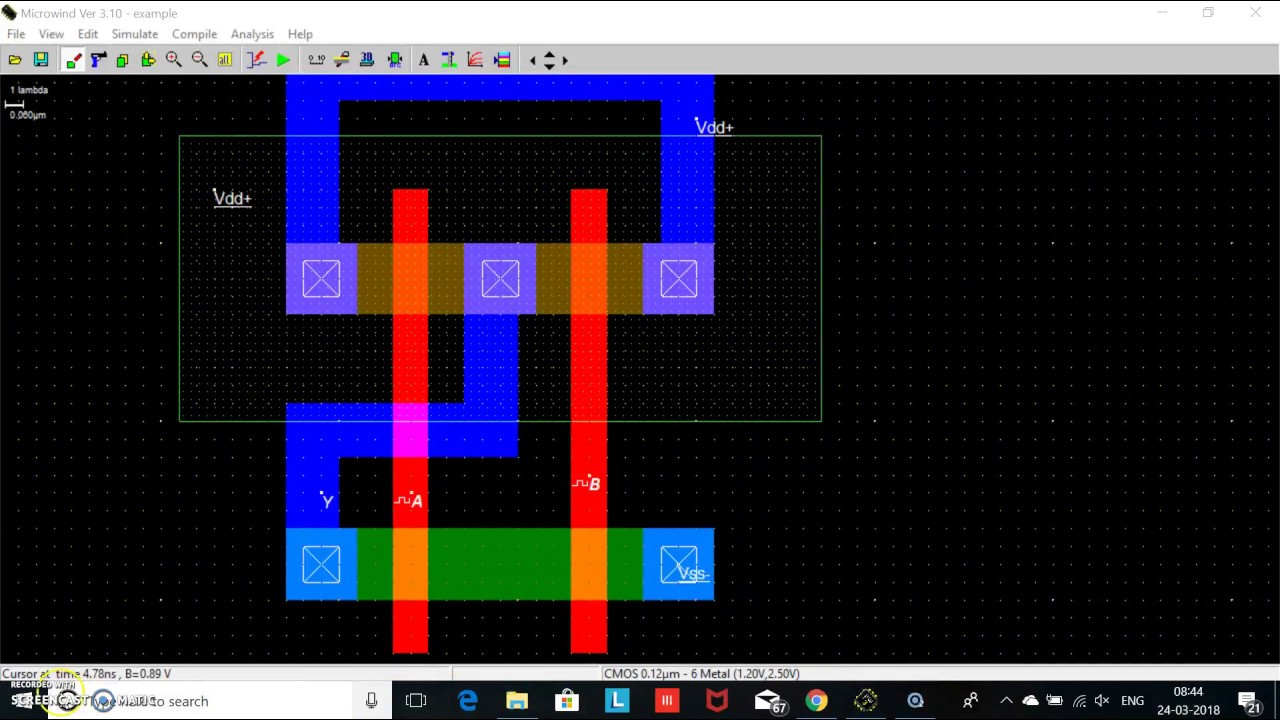The image size is (1280, 720).
Task: Open the 2D process cross-section view
Action: point(342,60)
